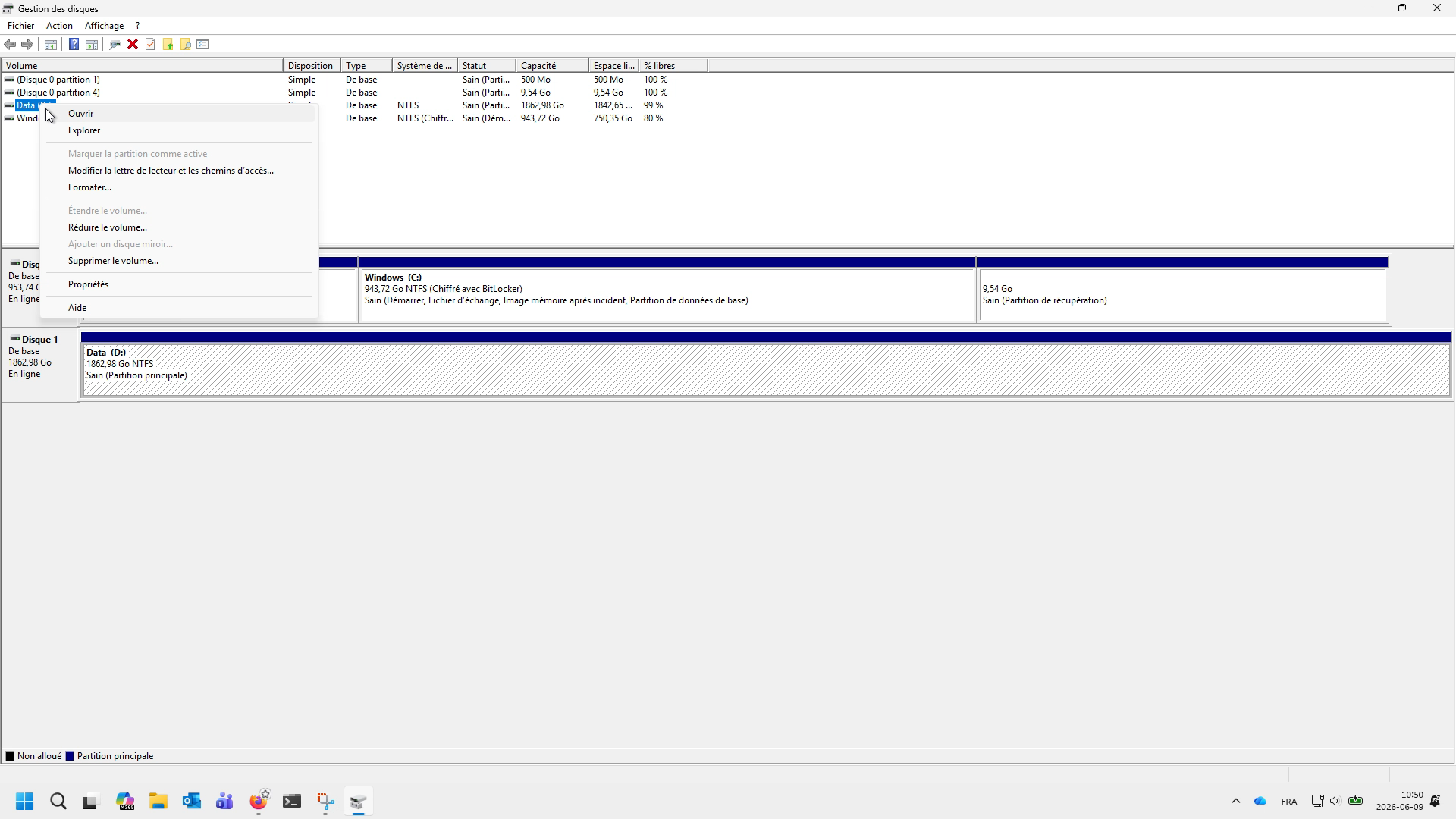Click the red X delete toolbar icon

[133, 45]
